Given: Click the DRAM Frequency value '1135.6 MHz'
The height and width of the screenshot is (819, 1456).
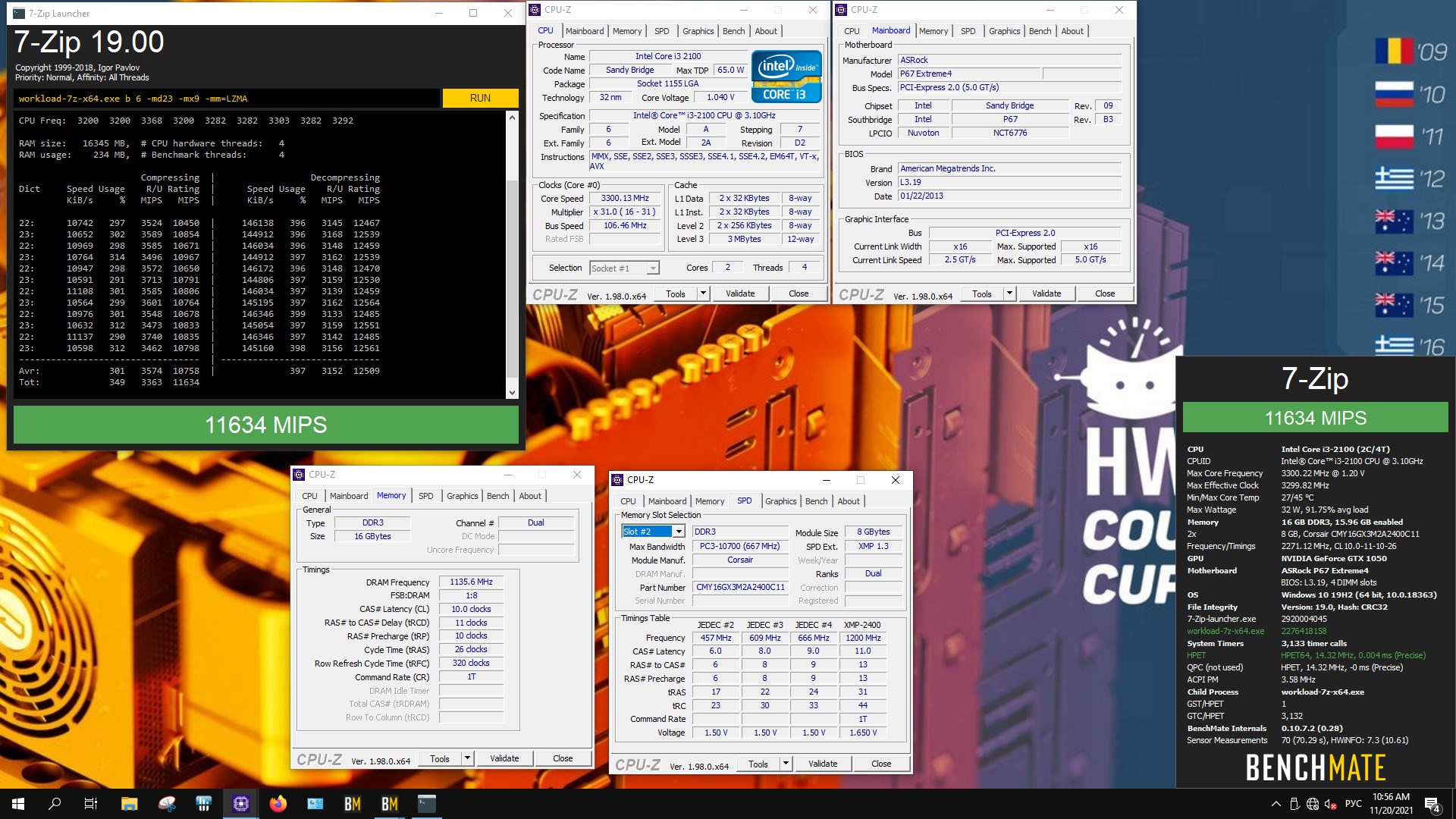Looking at the screenshot, I should click(471, 582).
